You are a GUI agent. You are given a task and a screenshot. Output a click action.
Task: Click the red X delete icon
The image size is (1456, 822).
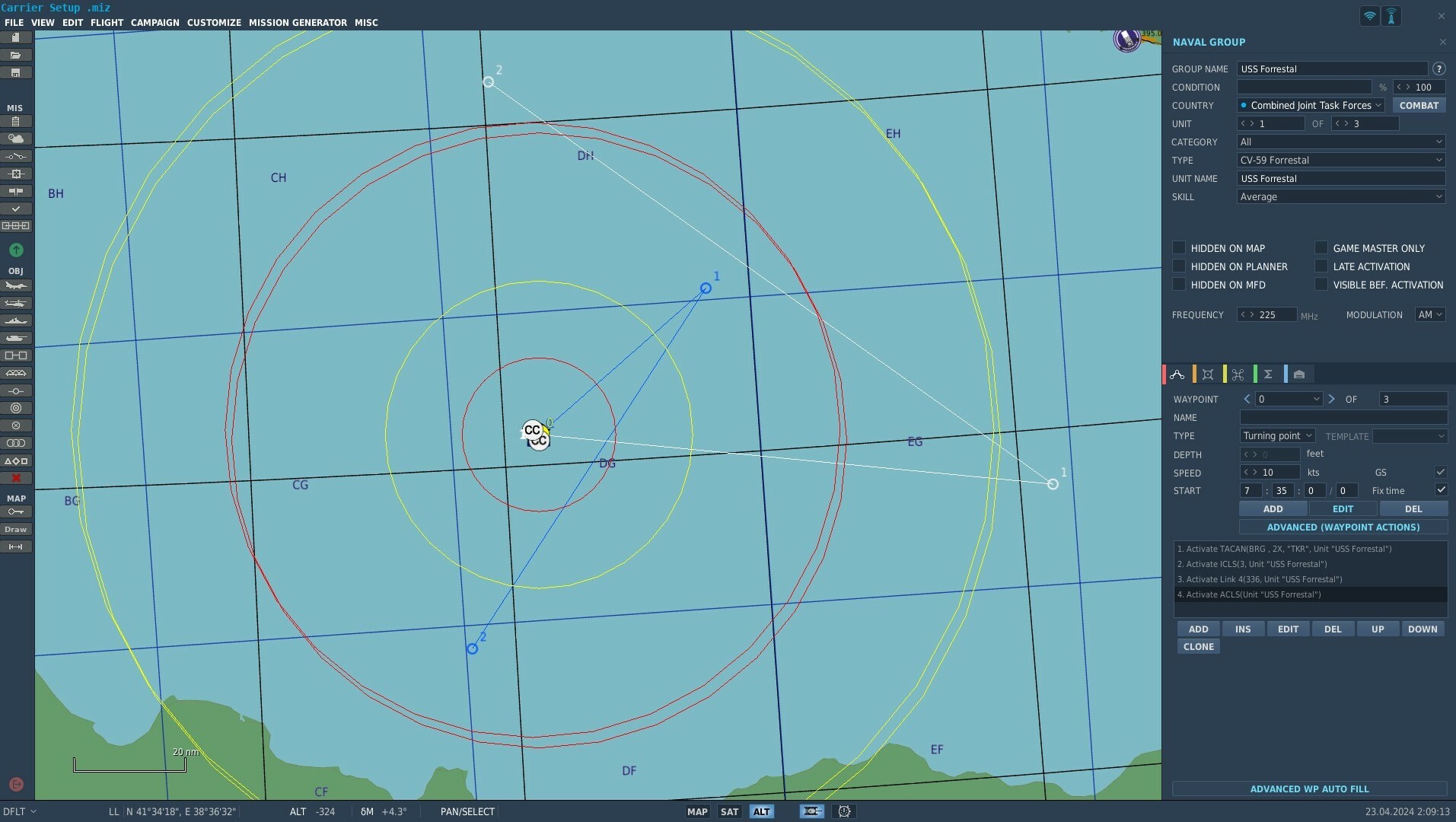click(x=16, y=478)
